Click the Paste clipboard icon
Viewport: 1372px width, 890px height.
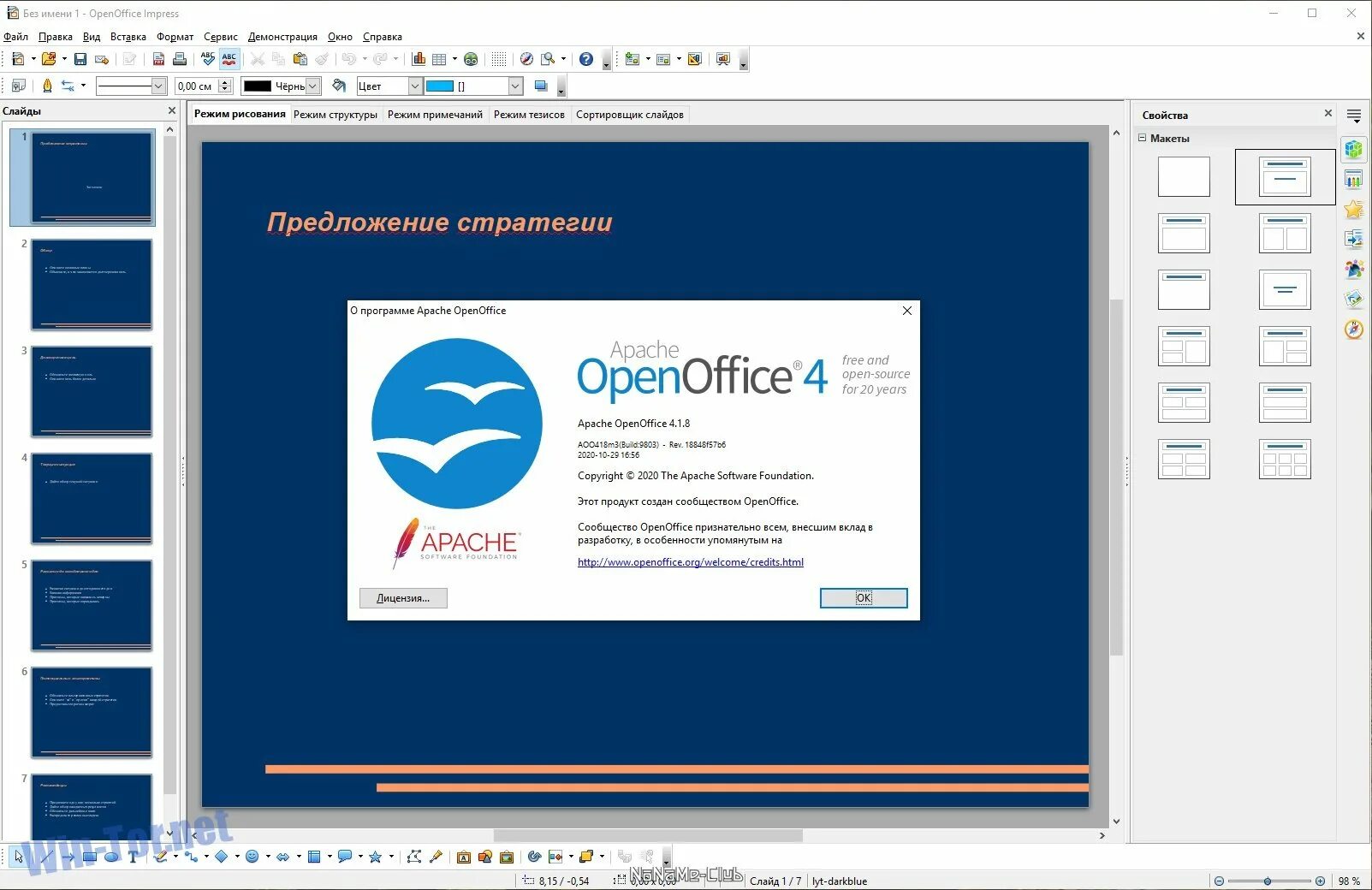(x=300, y=59)
